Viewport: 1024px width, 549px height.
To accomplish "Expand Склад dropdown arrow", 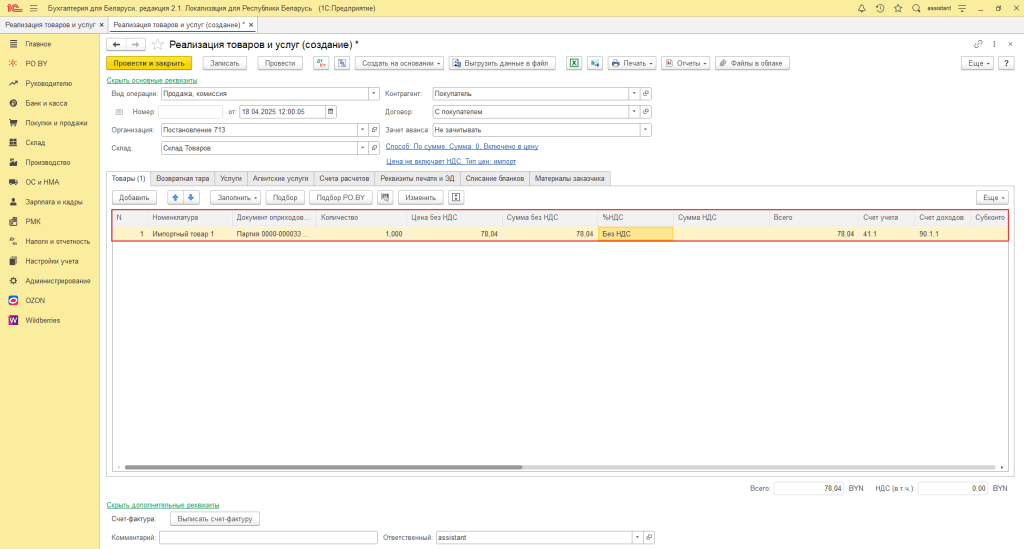I will click(362, 148).
